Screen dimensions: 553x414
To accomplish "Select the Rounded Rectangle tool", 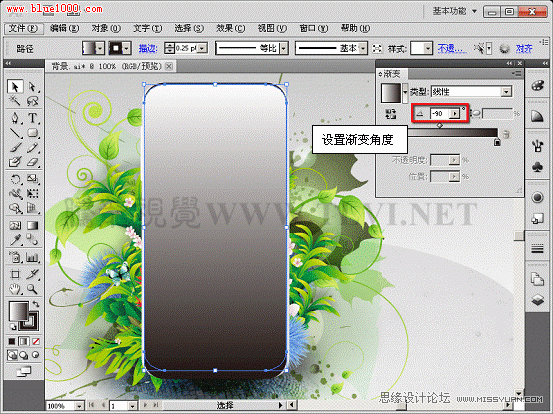I will click(32, 133).
